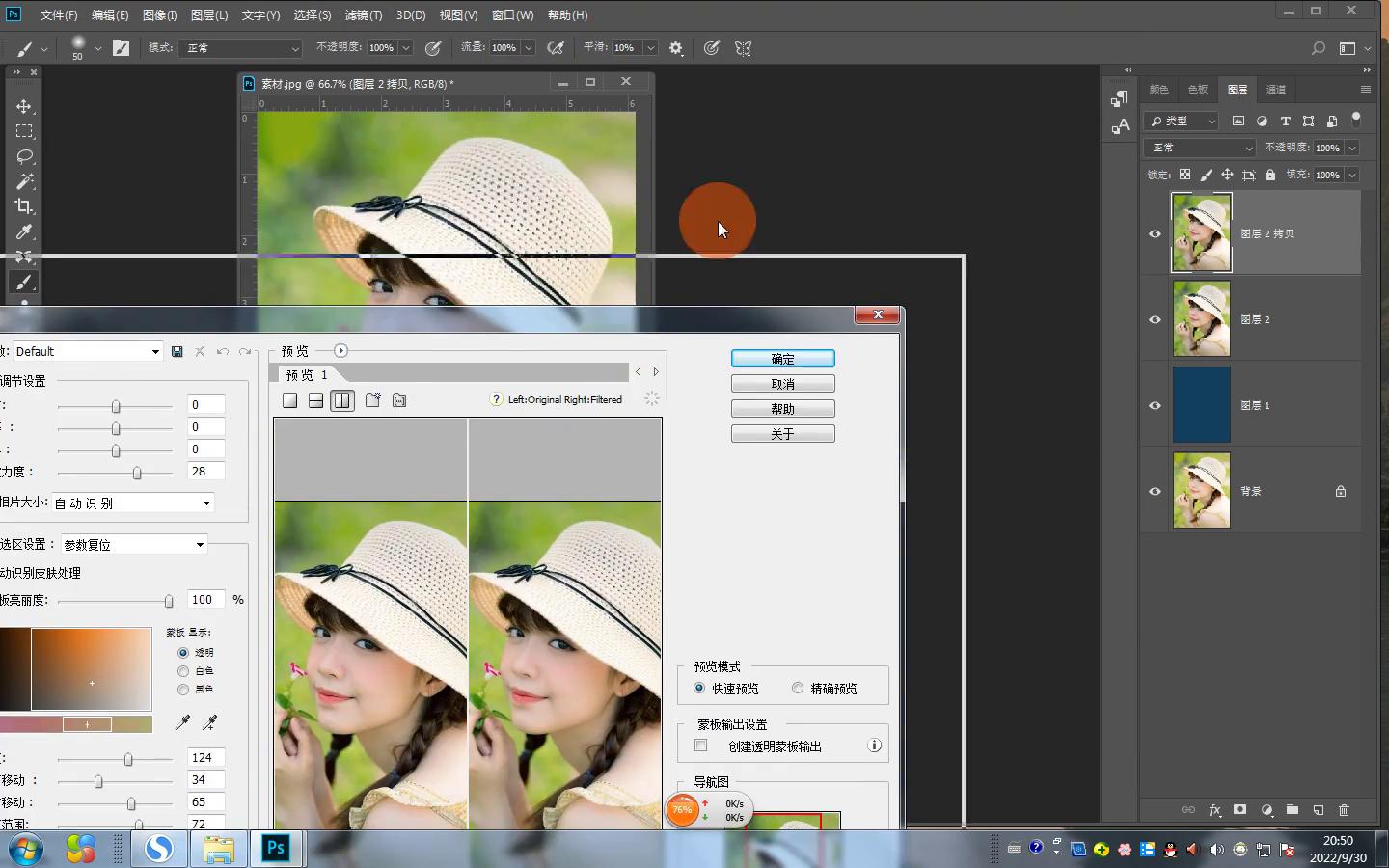This screenshot has height=868, width=1389.
Task: Open the 自动识别 size dropdown
Action: point(133,502)
